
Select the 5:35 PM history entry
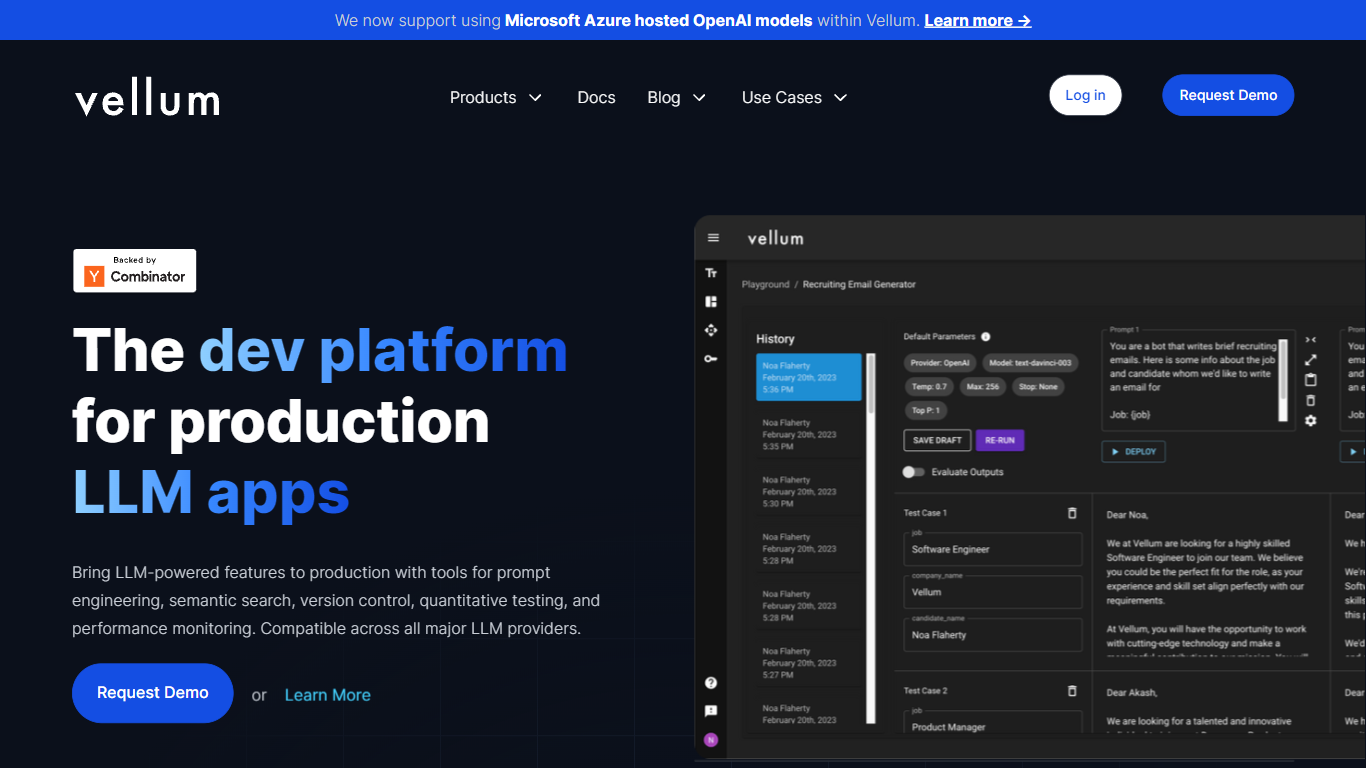(809, 434)
